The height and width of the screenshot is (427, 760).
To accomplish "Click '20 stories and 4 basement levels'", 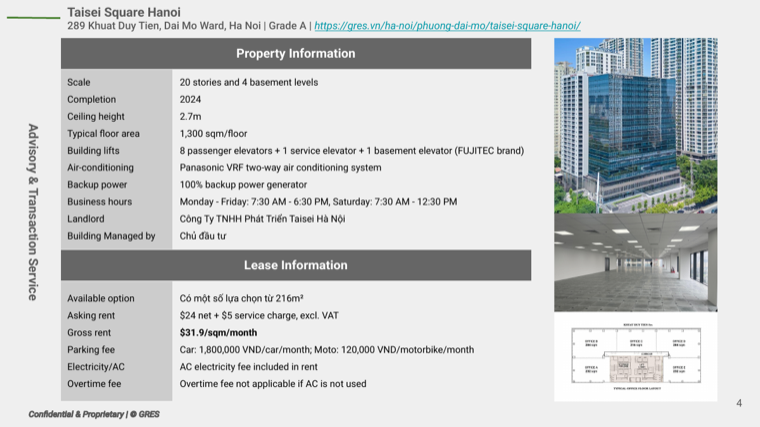I will (x=249, y=82).
